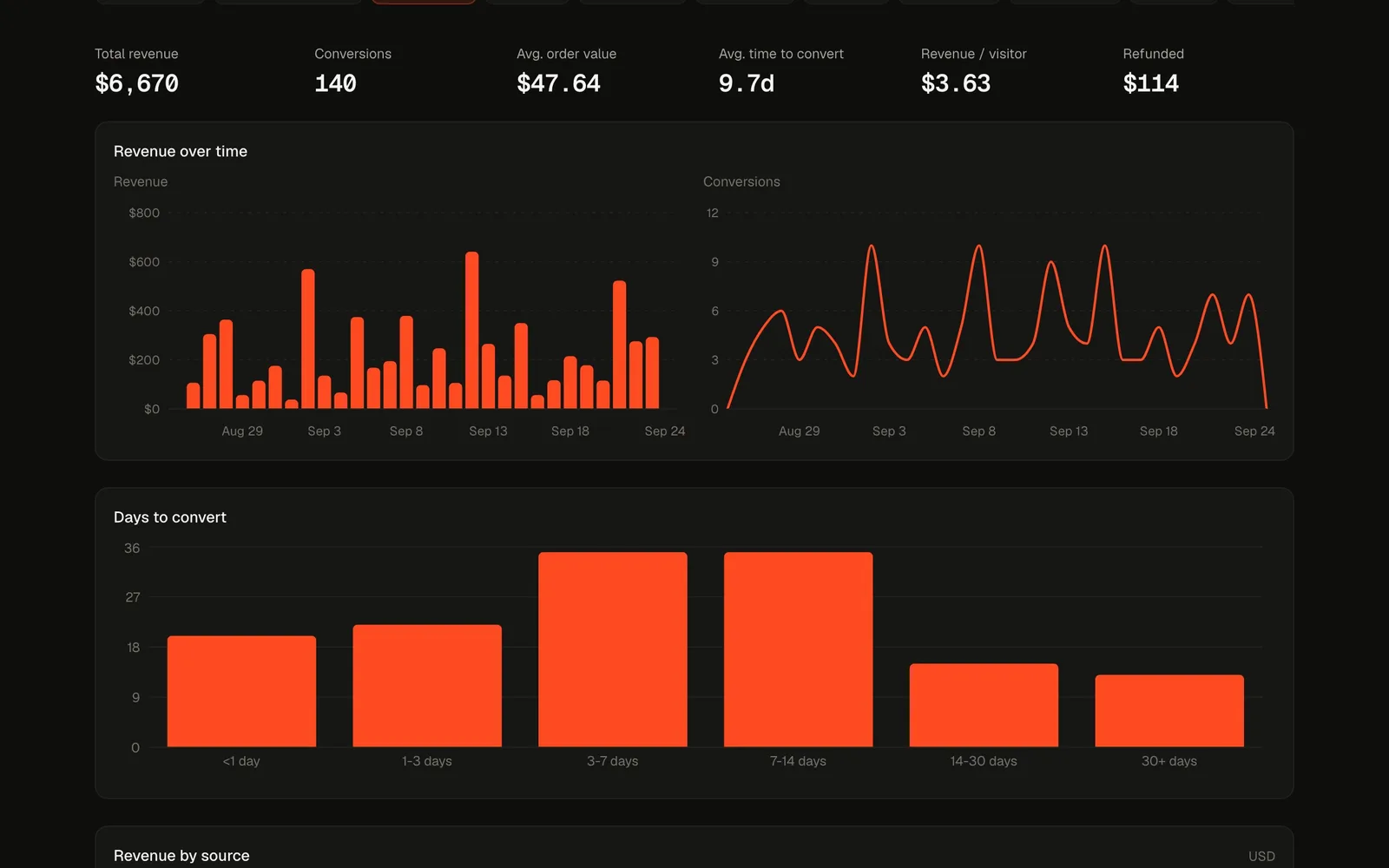Click the '<1 day' bar in Days to convert

pos(241,691)
